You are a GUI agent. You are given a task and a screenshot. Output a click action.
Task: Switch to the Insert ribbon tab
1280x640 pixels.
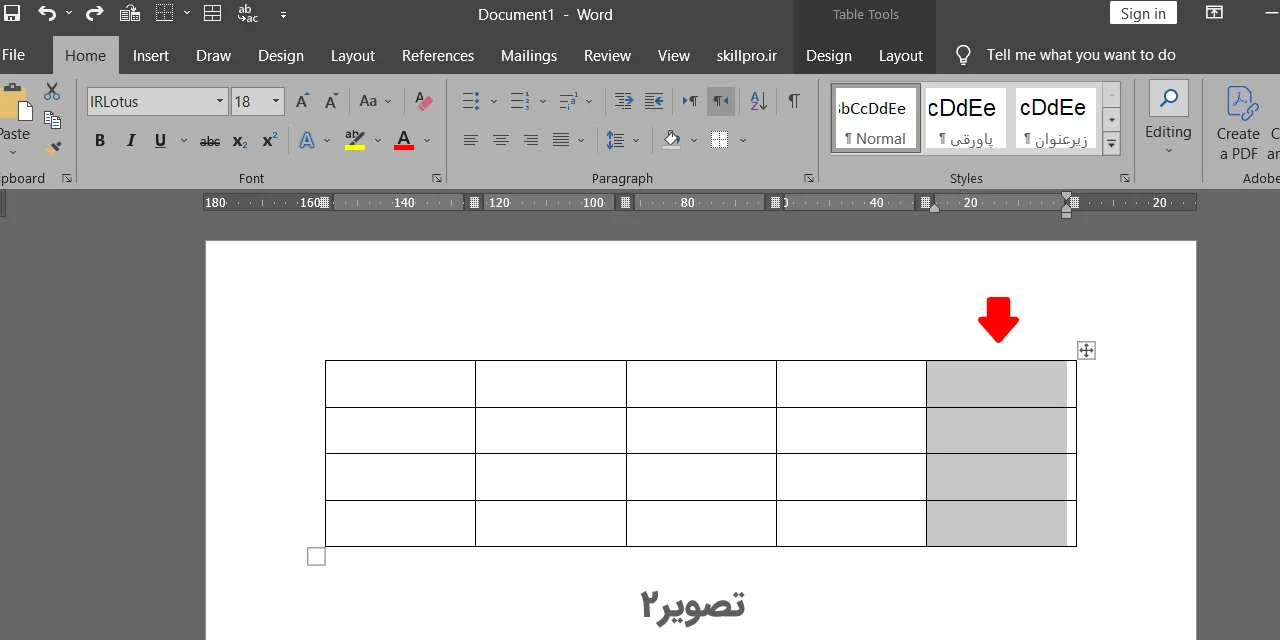click(x=151, y=55)
